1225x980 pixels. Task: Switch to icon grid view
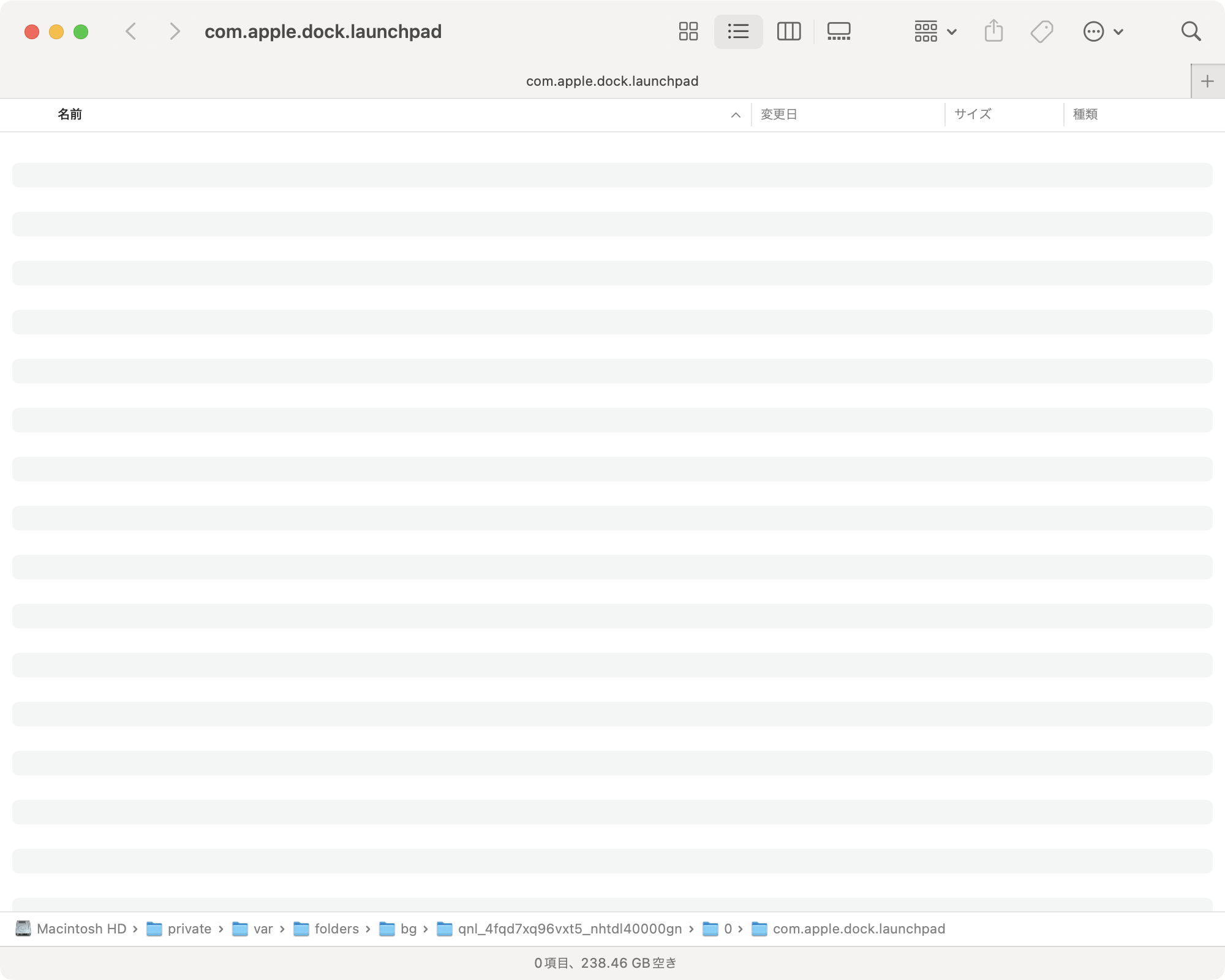pos(688,31)
